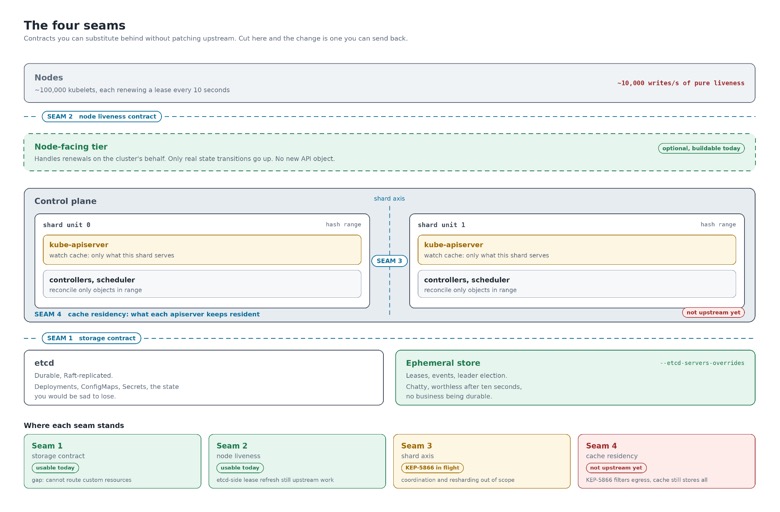Open the Seam 1 storage contract card
This screenshot has height=512, width=780.
click(x=112, y=461)
